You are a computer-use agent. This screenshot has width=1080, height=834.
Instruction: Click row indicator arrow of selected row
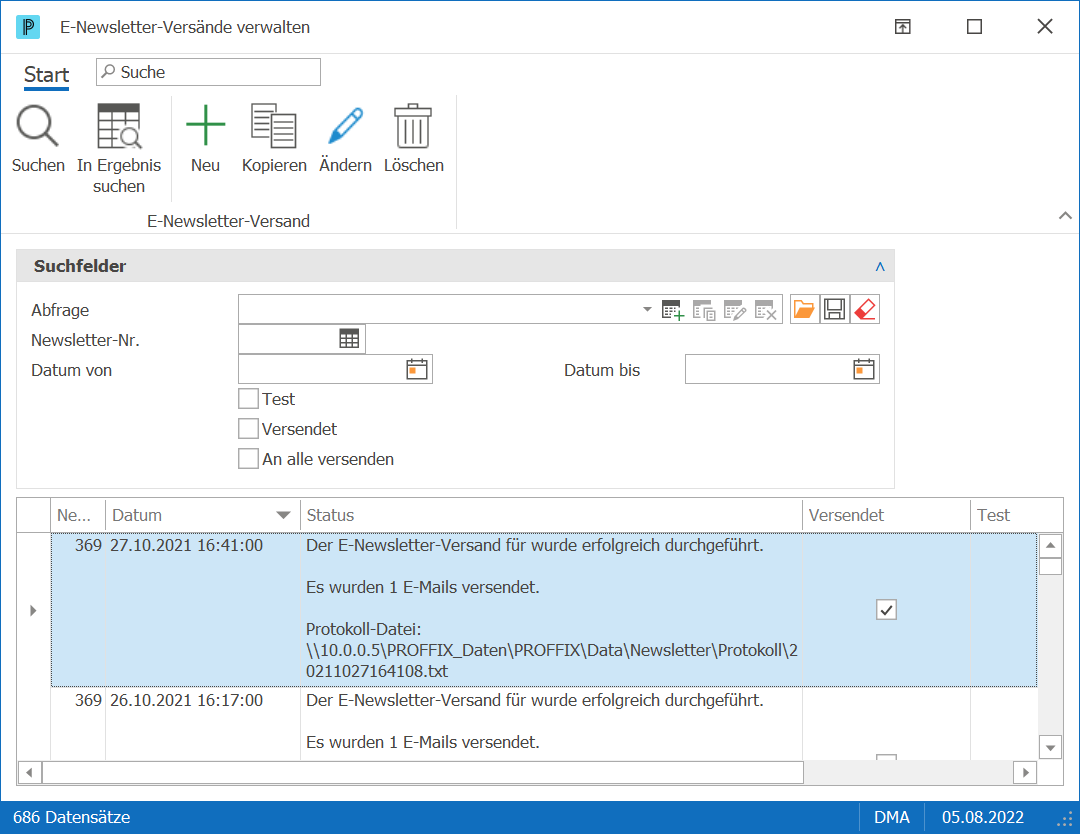(x=33, y=610)
